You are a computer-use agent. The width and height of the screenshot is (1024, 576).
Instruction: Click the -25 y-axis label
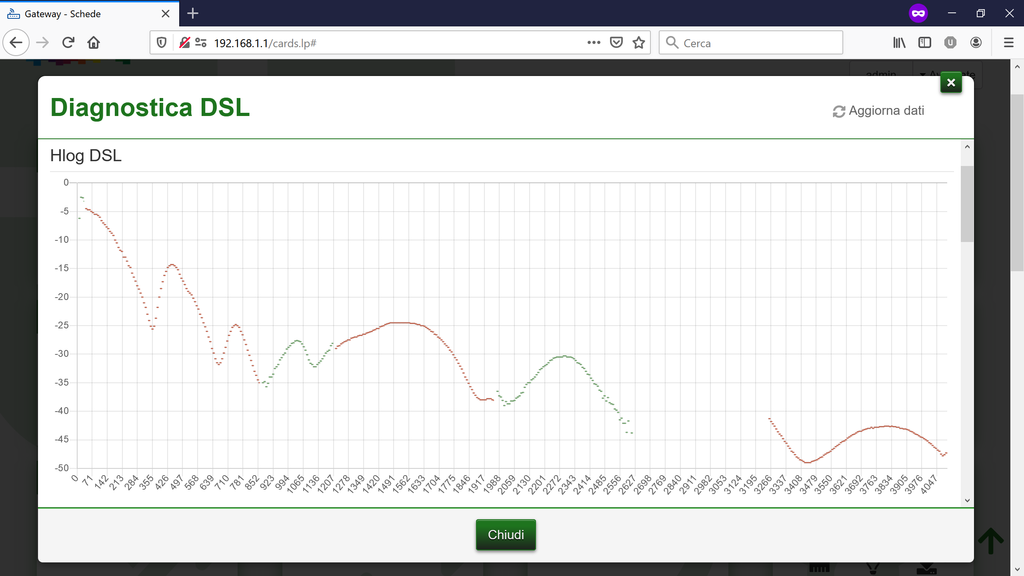[x=61, y=325]
